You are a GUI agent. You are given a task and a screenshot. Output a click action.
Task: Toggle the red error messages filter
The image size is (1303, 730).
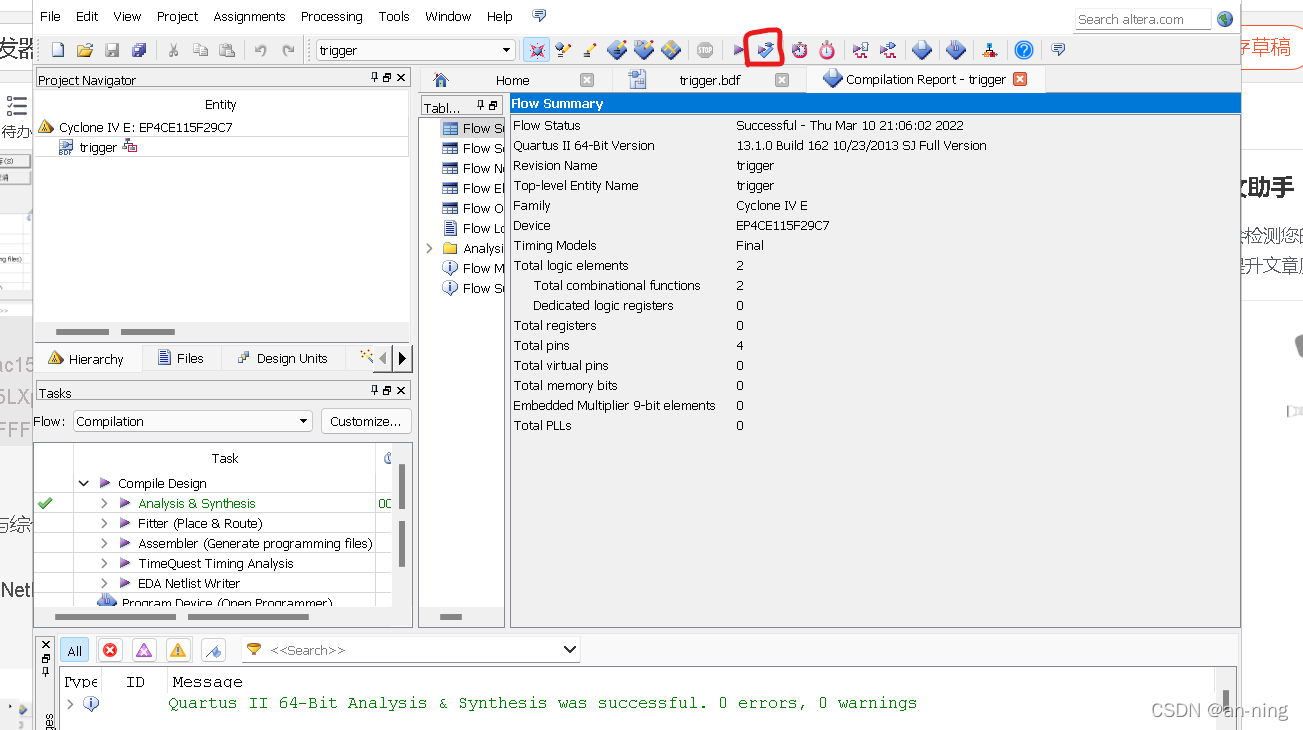tap(110, 650)
